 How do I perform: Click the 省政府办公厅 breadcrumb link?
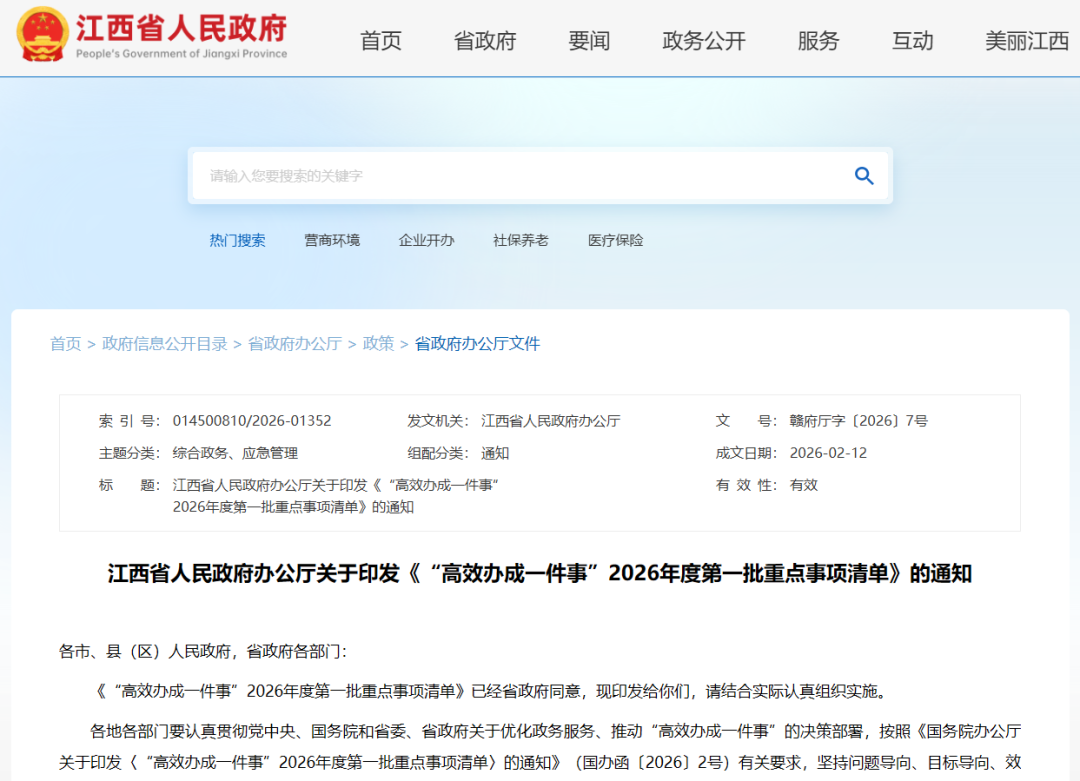(x=295, y=342)
